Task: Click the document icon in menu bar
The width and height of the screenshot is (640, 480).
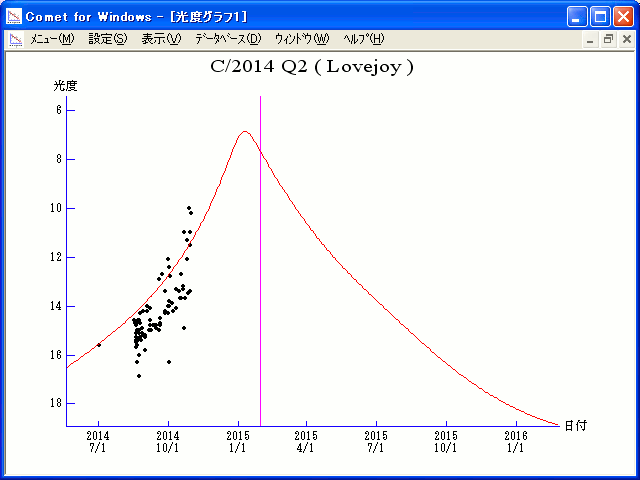Action: click(16, 40)
